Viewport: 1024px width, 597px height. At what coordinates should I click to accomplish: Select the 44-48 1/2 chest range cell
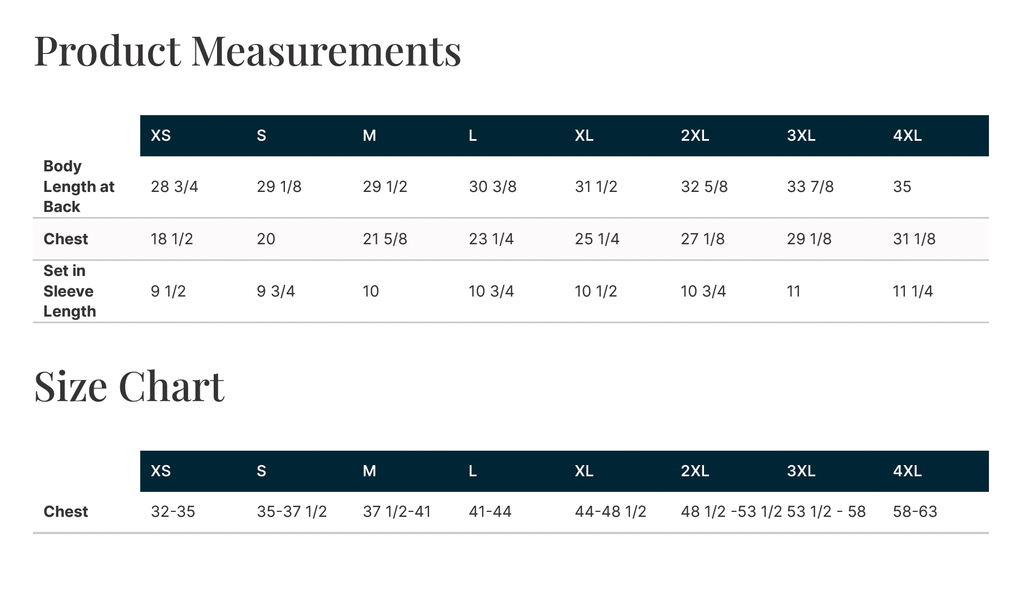(x=611, y=511)
